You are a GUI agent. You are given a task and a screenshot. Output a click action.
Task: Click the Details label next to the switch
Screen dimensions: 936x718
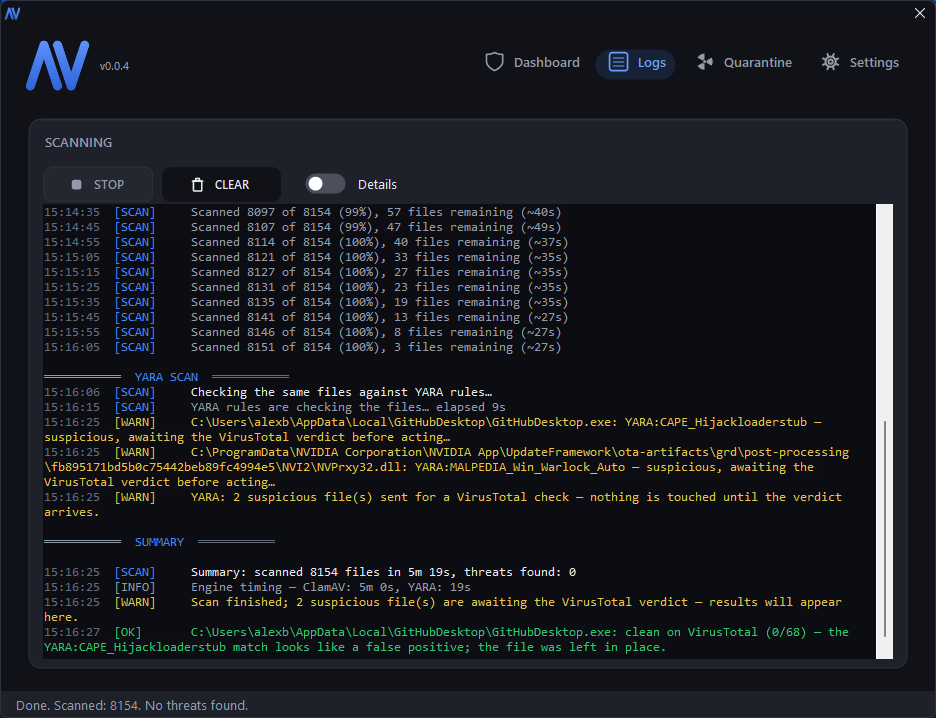[377, 184]
